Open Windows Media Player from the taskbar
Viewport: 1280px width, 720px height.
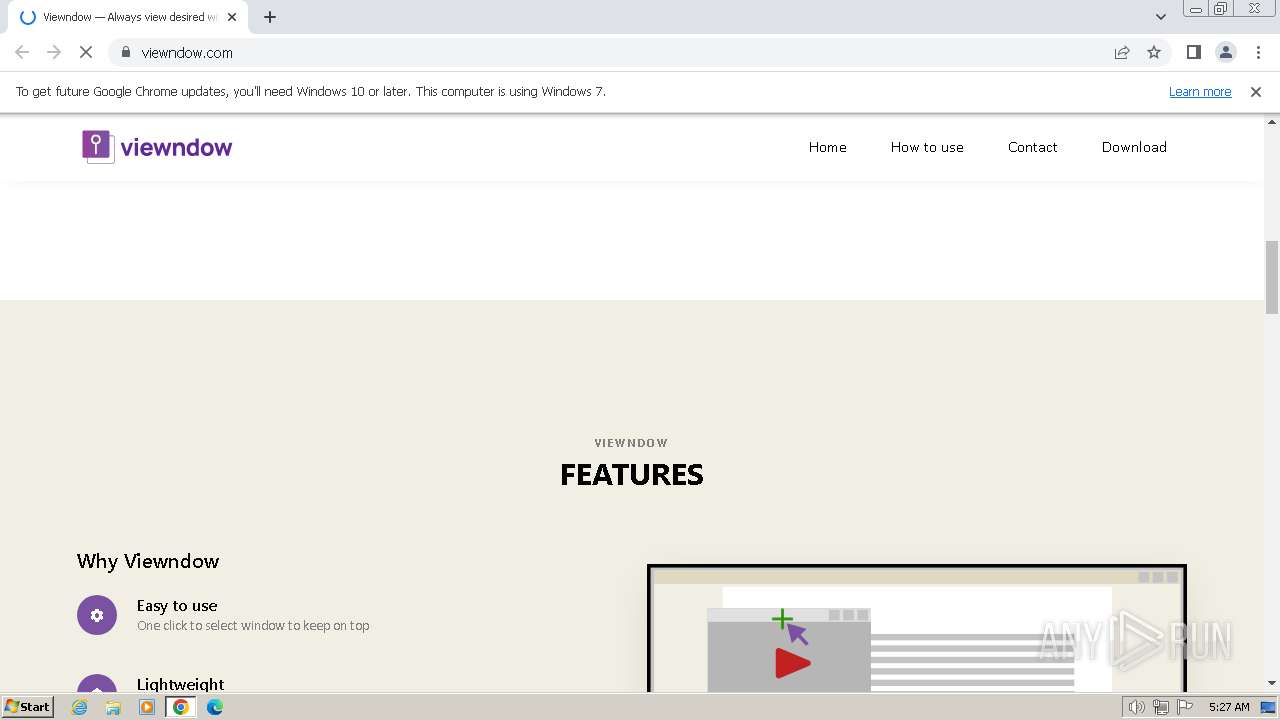pyautogui.click(x=147, y=707)
